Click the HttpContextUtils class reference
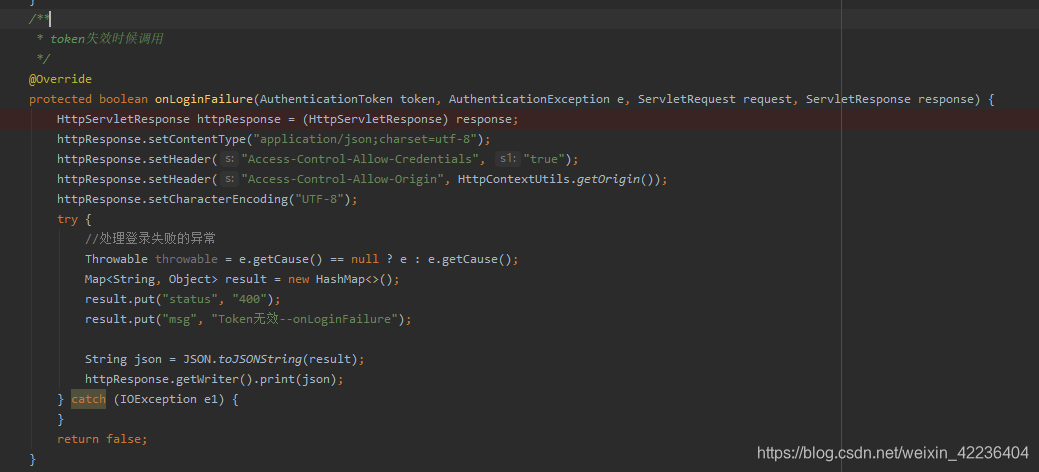 point(515,179)
